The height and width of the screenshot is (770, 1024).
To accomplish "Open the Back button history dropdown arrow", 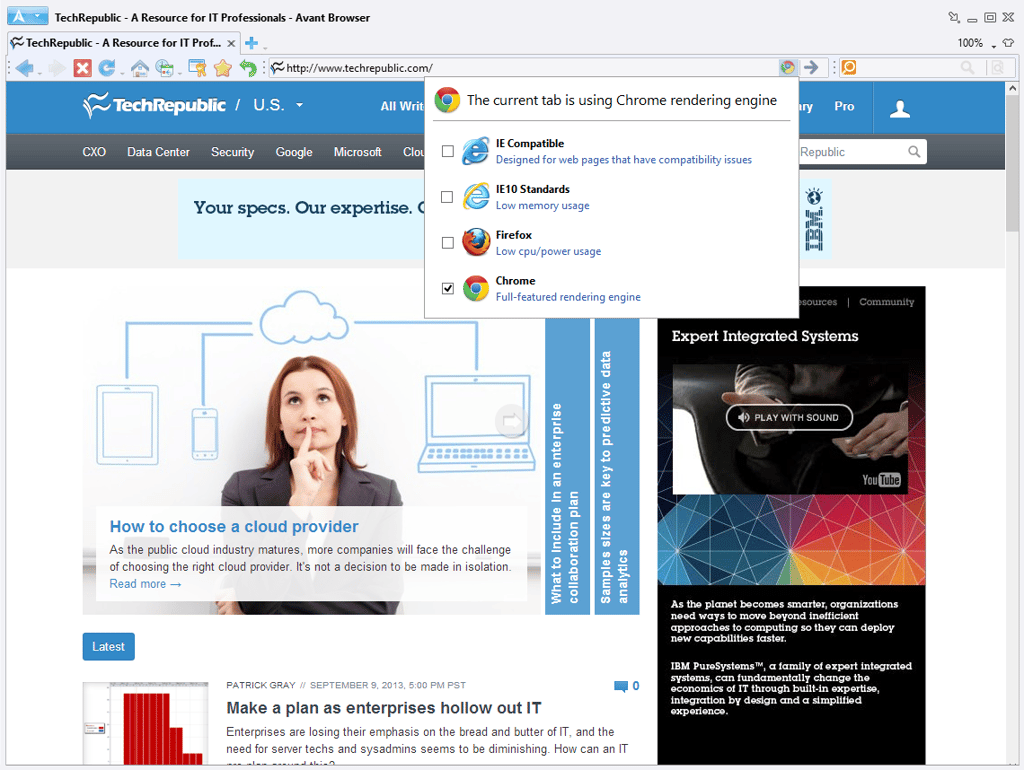I will coord(40,72).
